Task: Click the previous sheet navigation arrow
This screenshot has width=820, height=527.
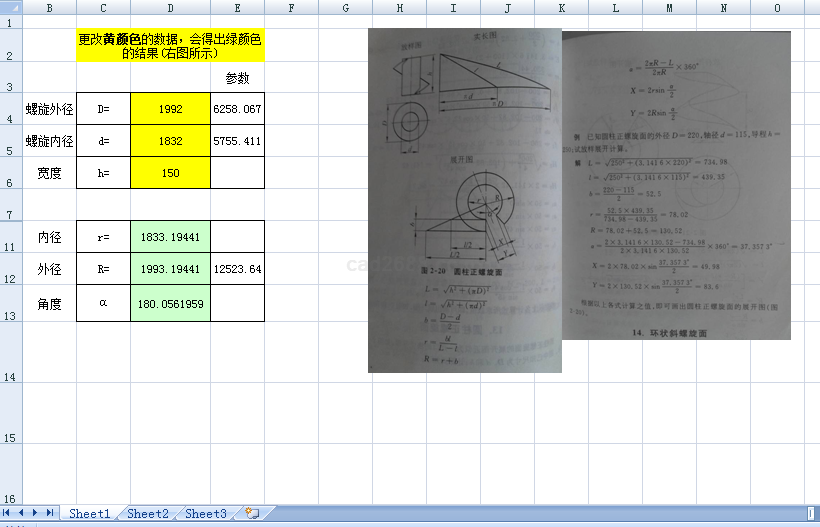Action: (x=22, y=513)
